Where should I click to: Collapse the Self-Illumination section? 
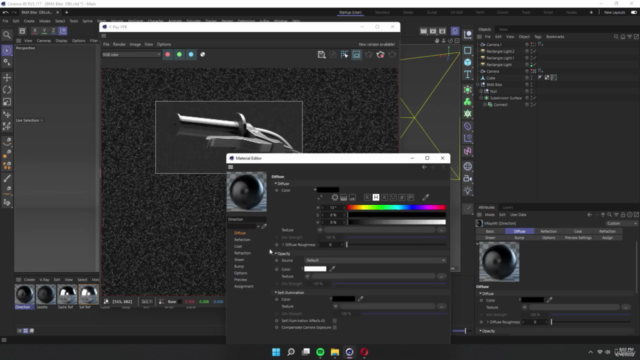click(x=276, y=293)
